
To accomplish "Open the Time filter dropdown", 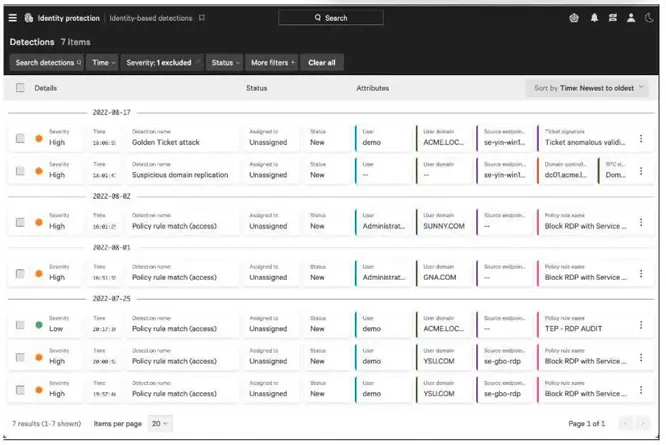I will point(102,62).
